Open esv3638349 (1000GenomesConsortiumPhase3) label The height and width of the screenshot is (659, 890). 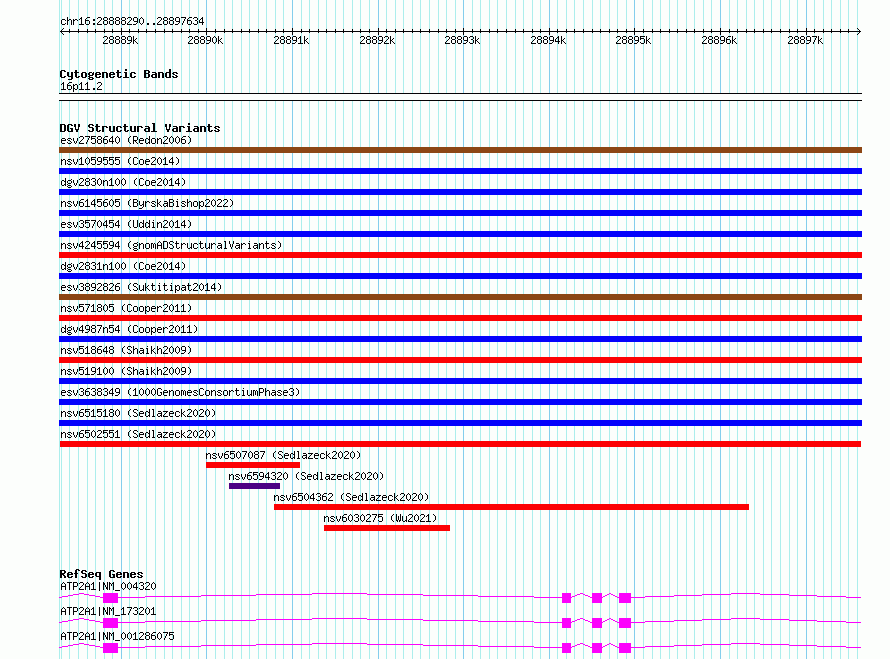tap(180, 392)
